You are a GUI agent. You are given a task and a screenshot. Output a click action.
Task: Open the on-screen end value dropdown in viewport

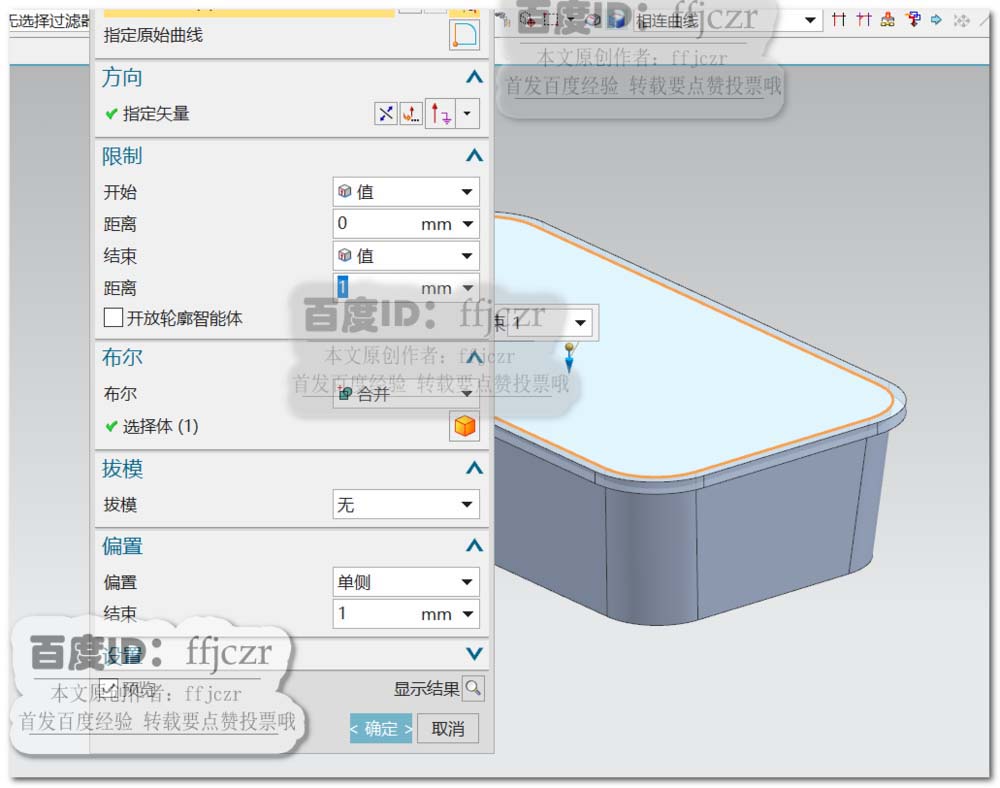point(580,323)
